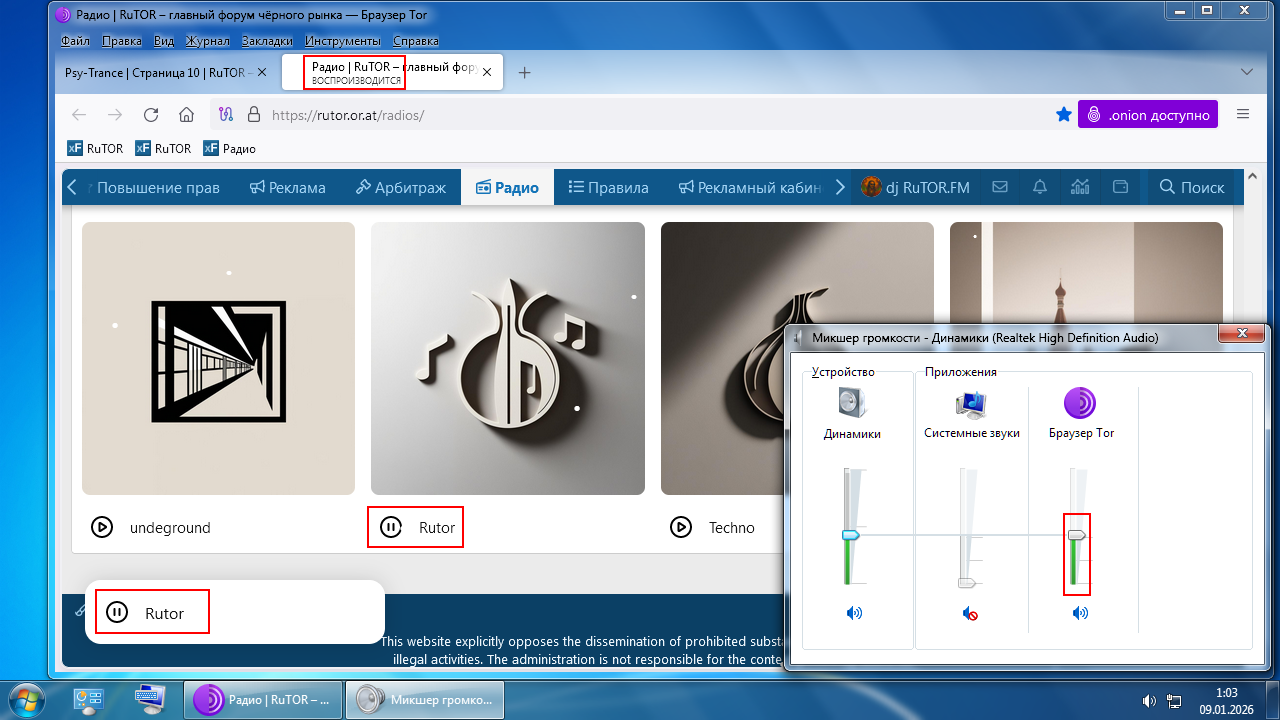Open the browser hamburger application menu

1243,115
